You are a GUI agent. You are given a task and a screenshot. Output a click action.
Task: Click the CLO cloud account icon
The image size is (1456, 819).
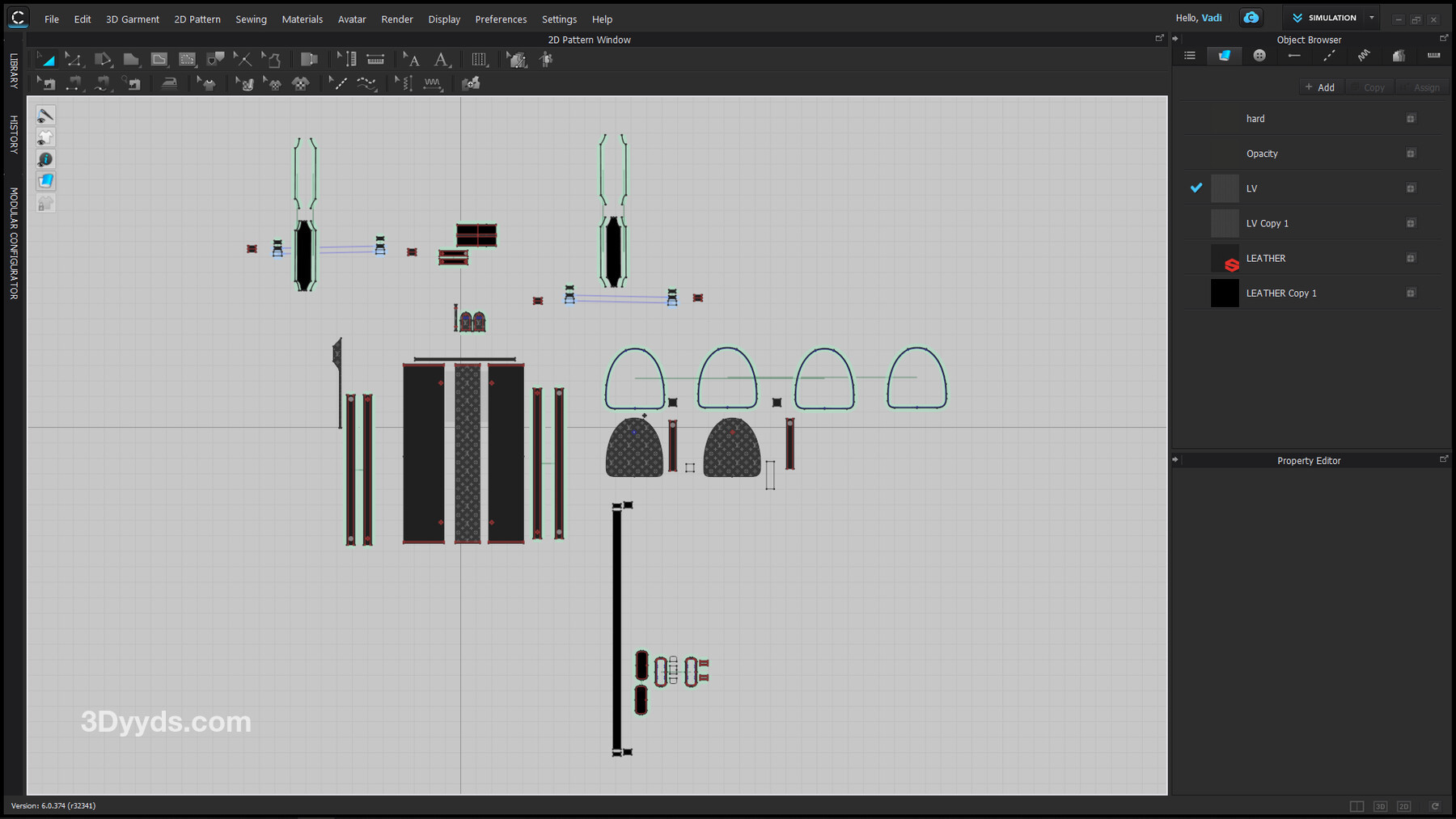1251,18
